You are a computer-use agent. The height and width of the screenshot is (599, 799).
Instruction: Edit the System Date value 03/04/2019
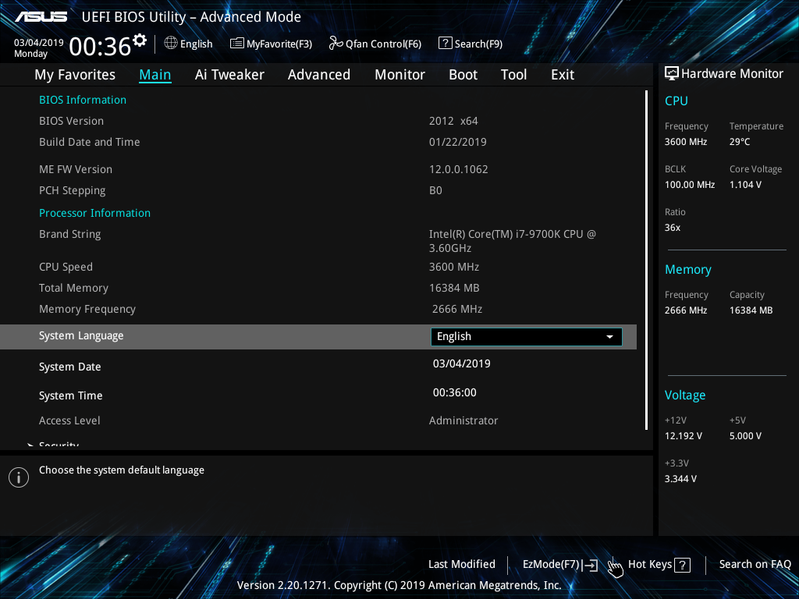pyautogui.click(x=462, y=364)
